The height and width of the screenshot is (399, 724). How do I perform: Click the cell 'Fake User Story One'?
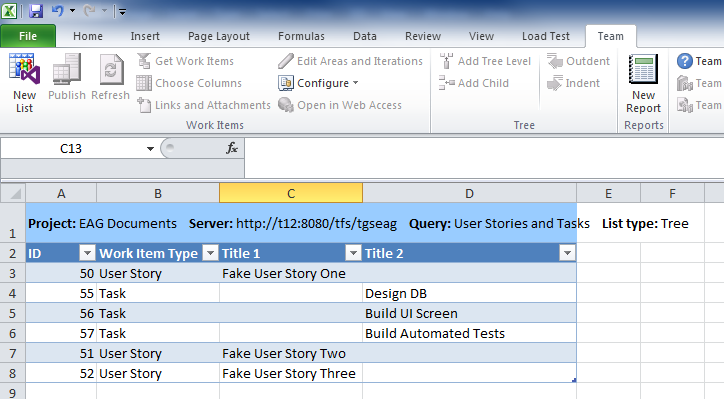[x=291, y=273]
